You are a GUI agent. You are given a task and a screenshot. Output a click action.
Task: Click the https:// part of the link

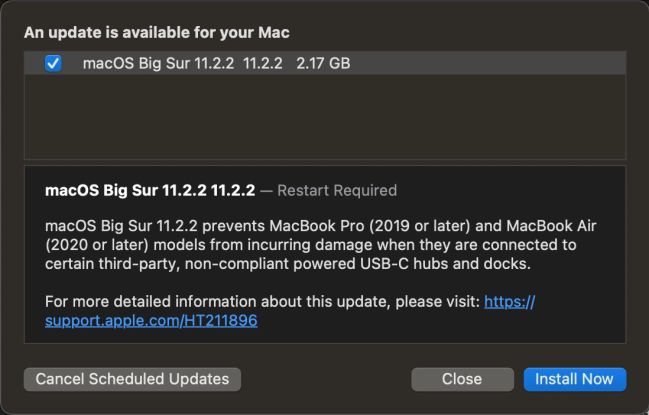[x=510, y=302]
